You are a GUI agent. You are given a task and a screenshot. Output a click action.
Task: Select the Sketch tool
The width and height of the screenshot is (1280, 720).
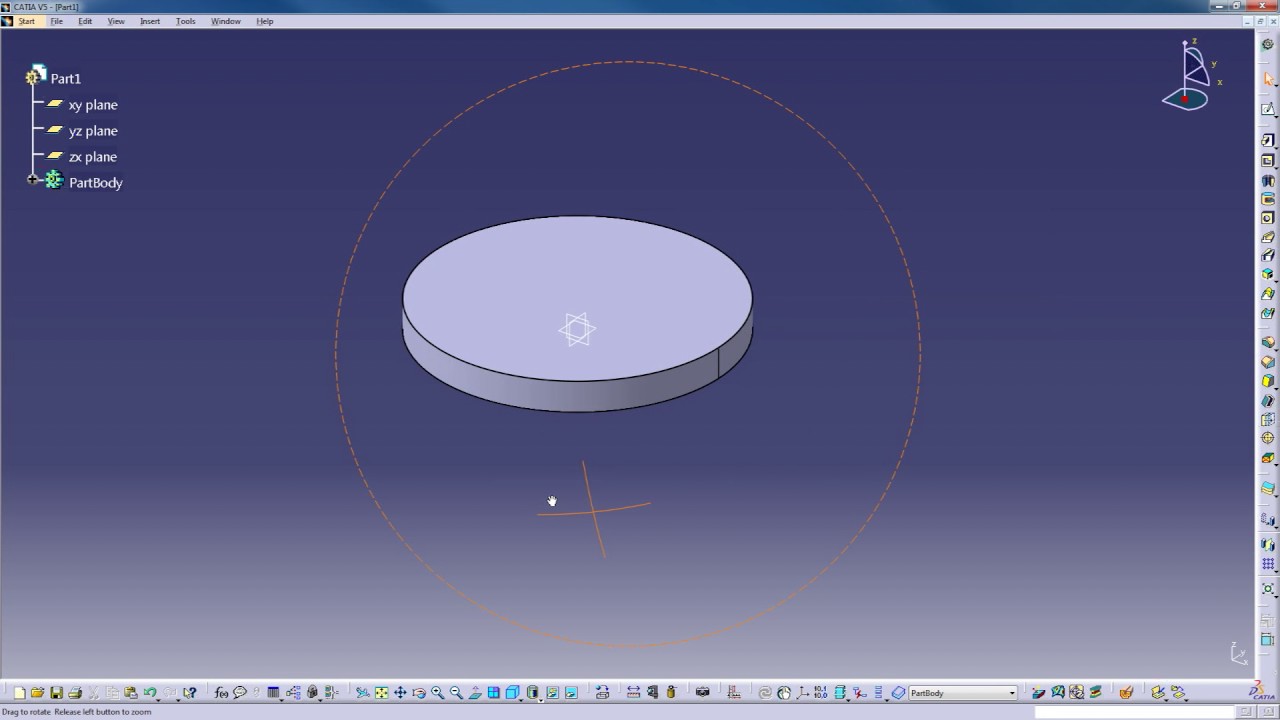(1267, 108)
